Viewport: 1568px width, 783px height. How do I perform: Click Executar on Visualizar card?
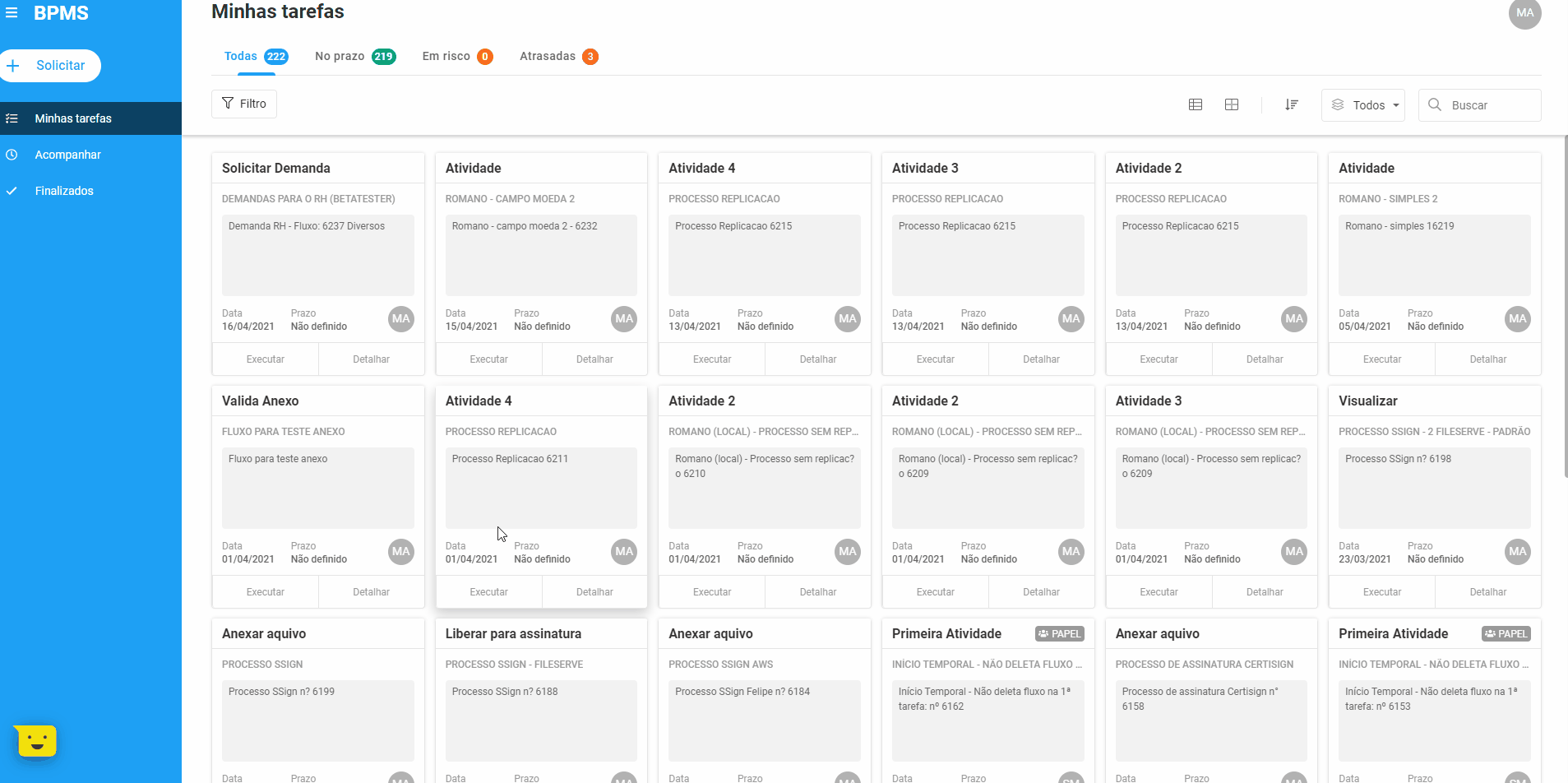coord(1382,592)
